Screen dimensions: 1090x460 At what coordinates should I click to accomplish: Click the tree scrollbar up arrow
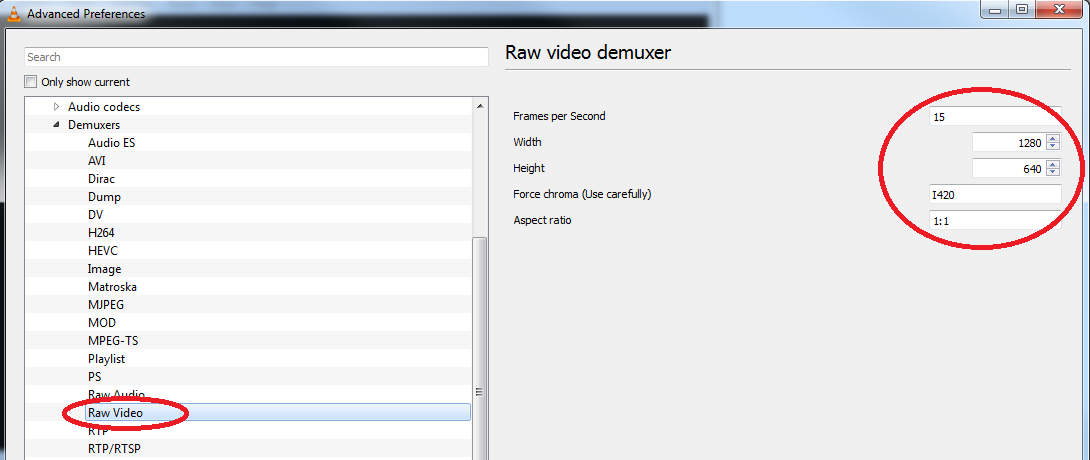click(x=479, y=106)
